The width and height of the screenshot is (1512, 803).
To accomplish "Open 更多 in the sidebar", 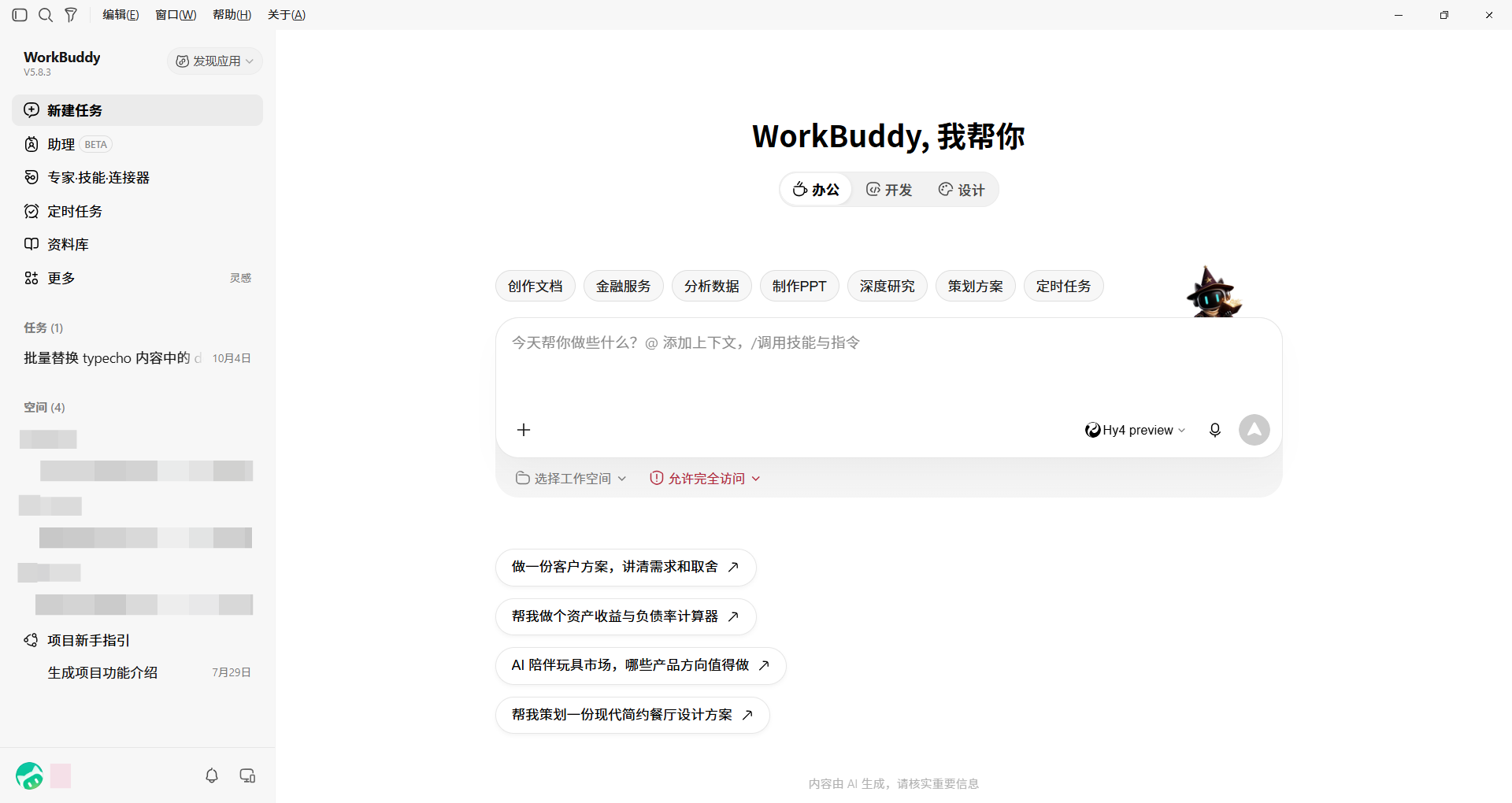I will click(137, 278).
